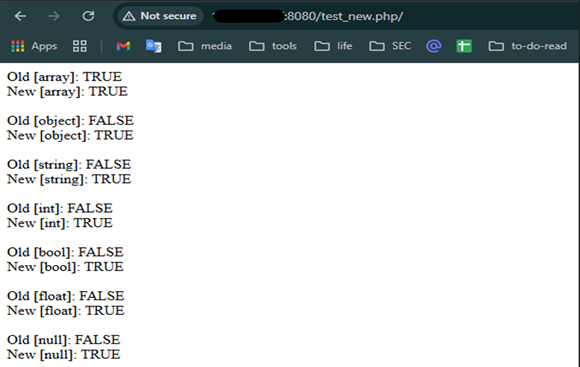Open the media bookmarks folder

click(205, 46)
